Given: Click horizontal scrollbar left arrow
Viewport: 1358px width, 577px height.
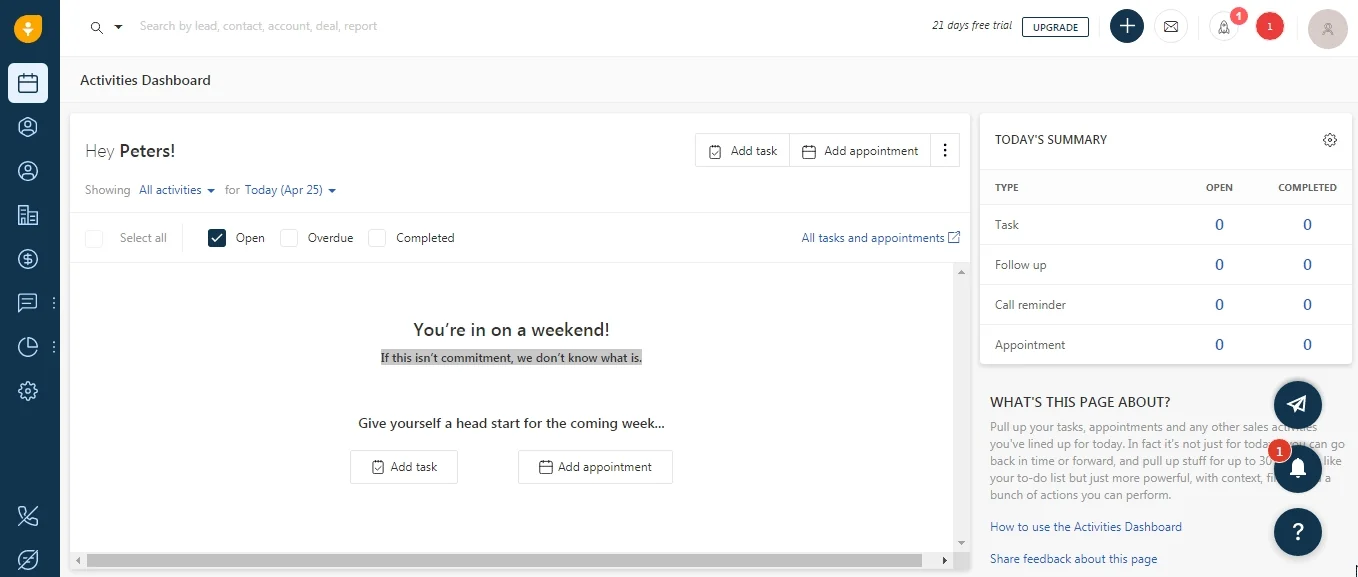Looking at the screenshot, I should [x=78, y=561].
